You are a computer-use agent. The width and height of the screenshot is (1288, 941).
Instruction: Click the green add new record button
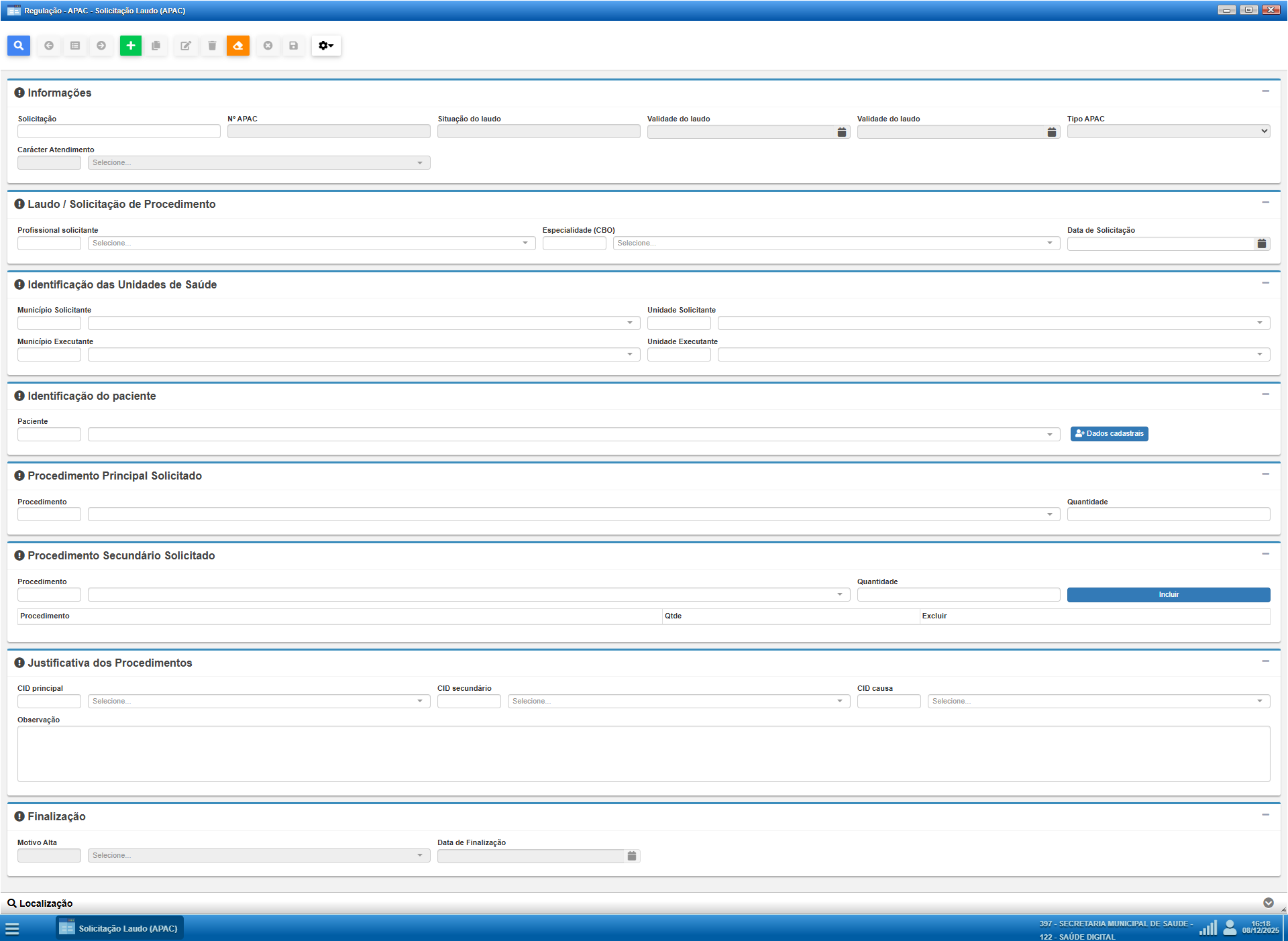(x=131, y=46)
